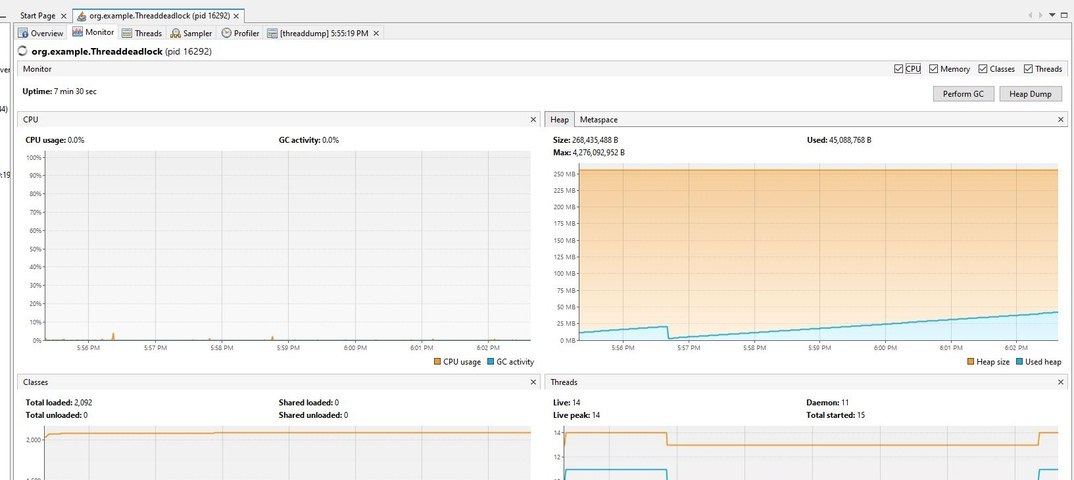Close the Threads graph panel

(x=1061, y=382)
